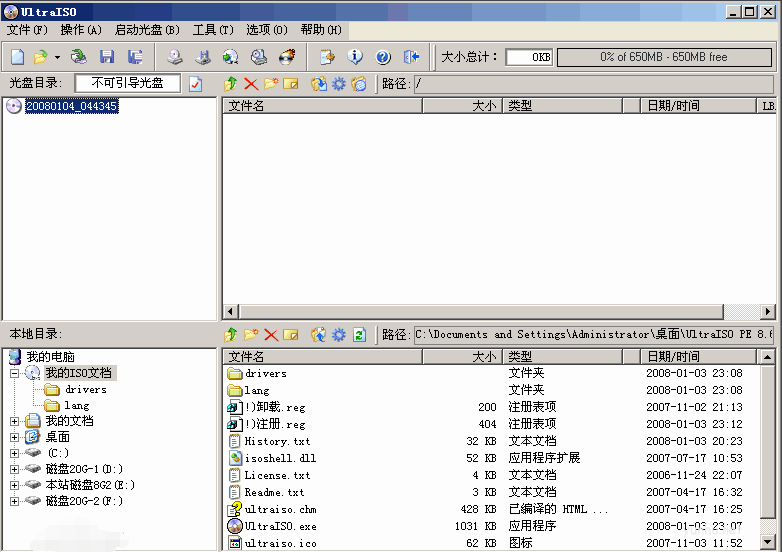
Task: Click the red X delete icon in the disc toolbar
Action: click(x=250, y=84)
